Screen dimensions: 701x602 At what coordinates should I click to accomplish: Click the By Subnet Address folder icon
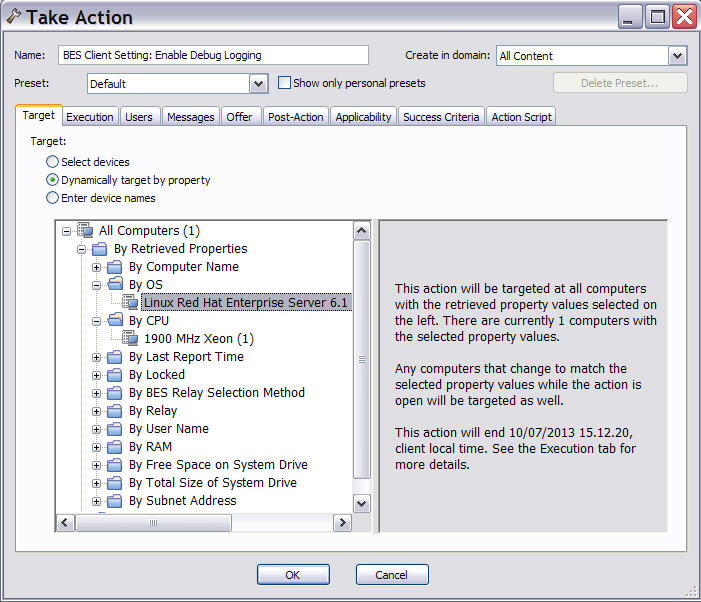tap(115, 501)
